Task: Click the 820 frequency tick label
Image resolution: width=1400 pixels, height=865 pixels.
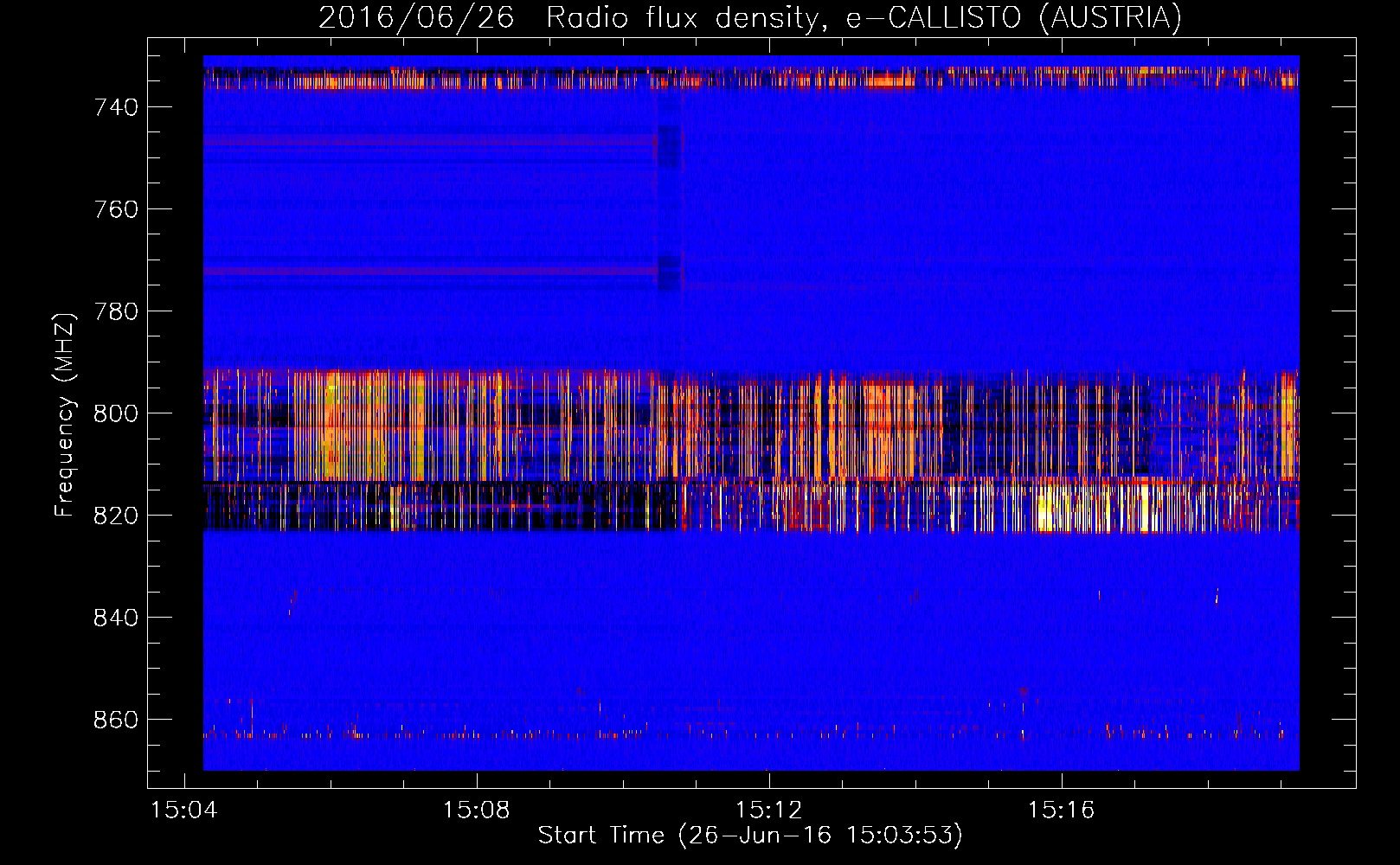Action: point(116,516)
